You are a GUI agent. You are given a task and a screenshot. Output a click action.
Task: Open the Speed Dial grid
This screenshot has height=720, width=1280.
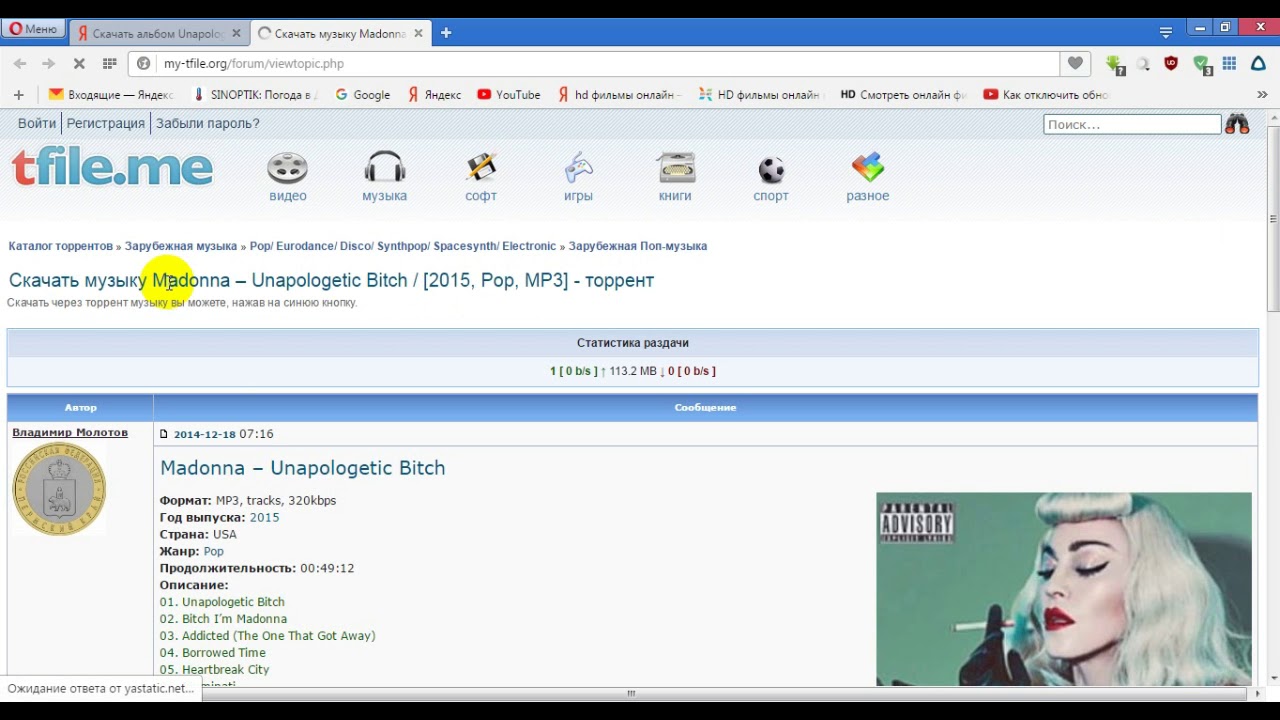coord(109,63)
